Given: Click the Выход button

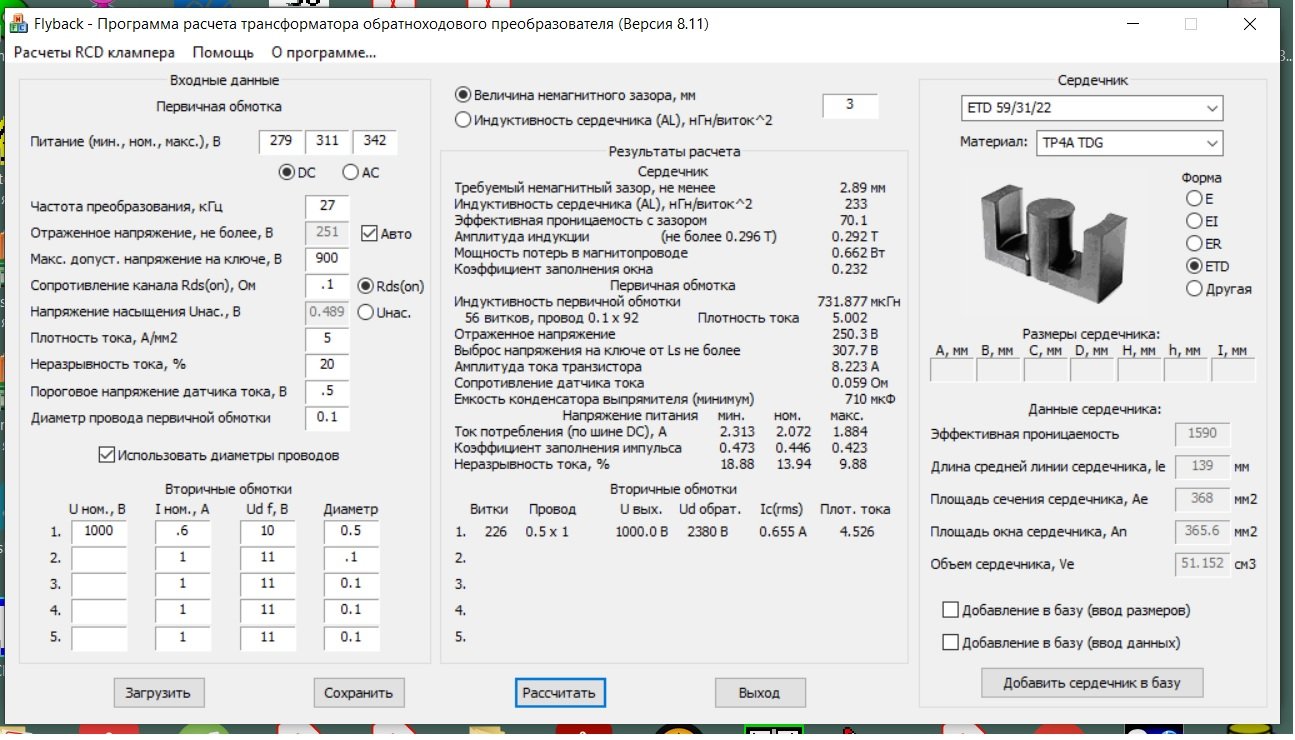Looking at the screenshot, I should pyautogui.click(x=759, y=692).
